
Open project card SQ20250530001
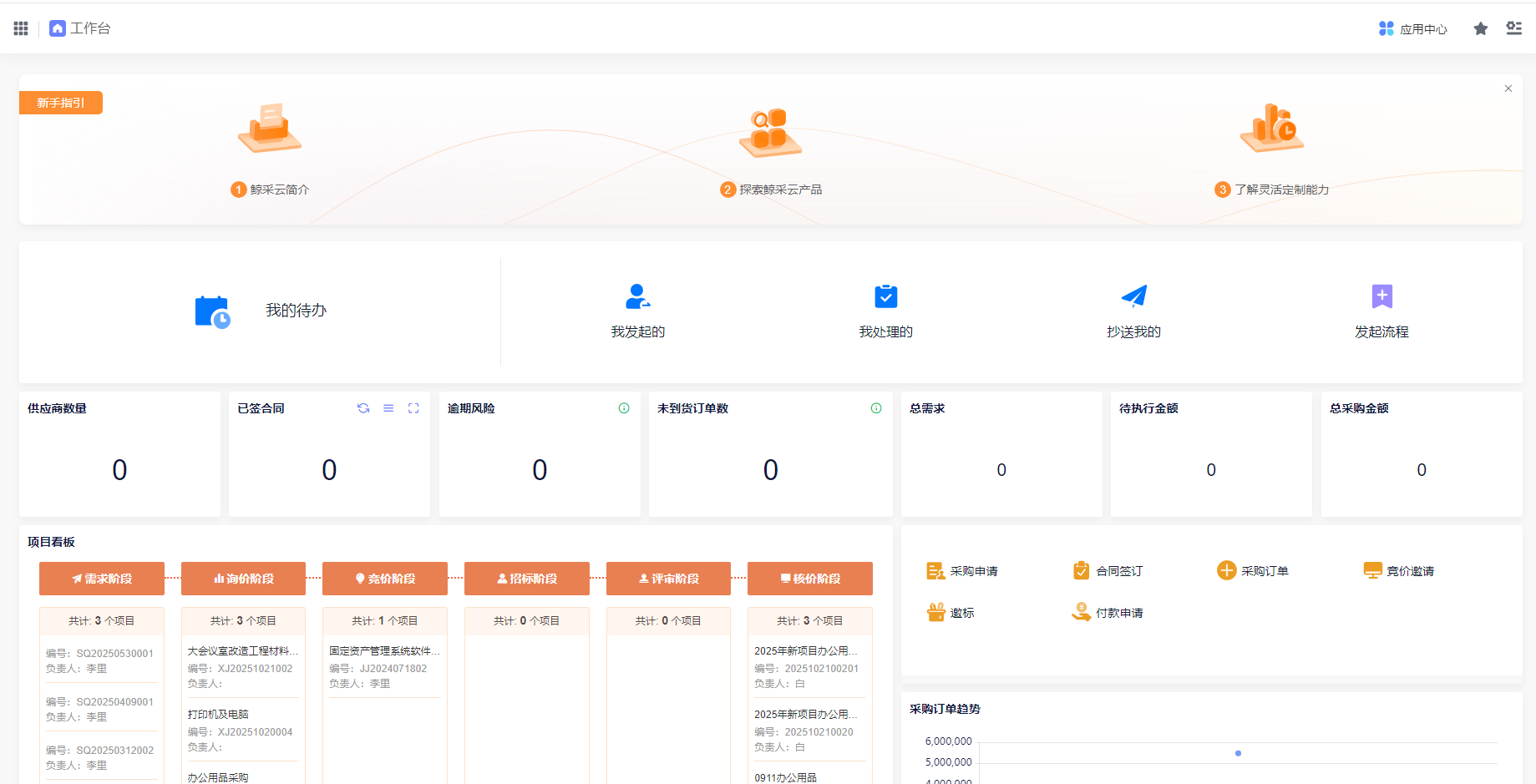pos(101,660)
